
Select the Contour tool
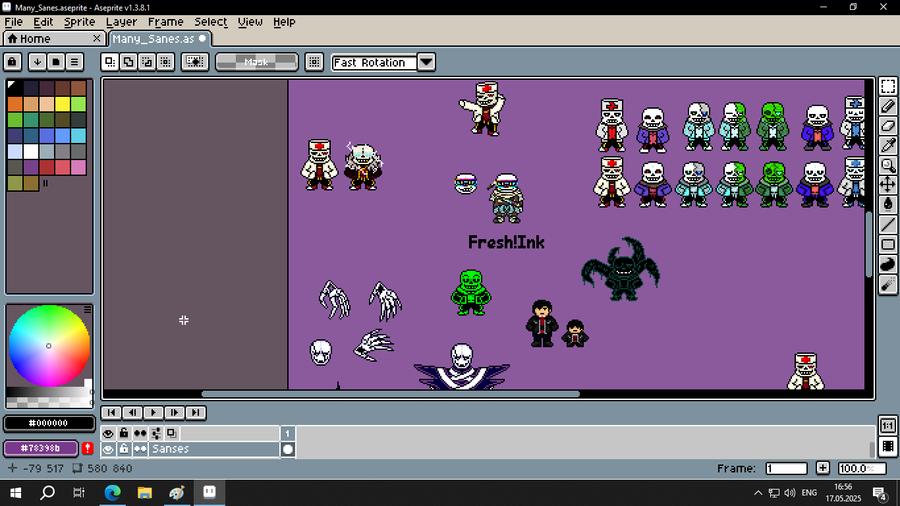[887, 264]
